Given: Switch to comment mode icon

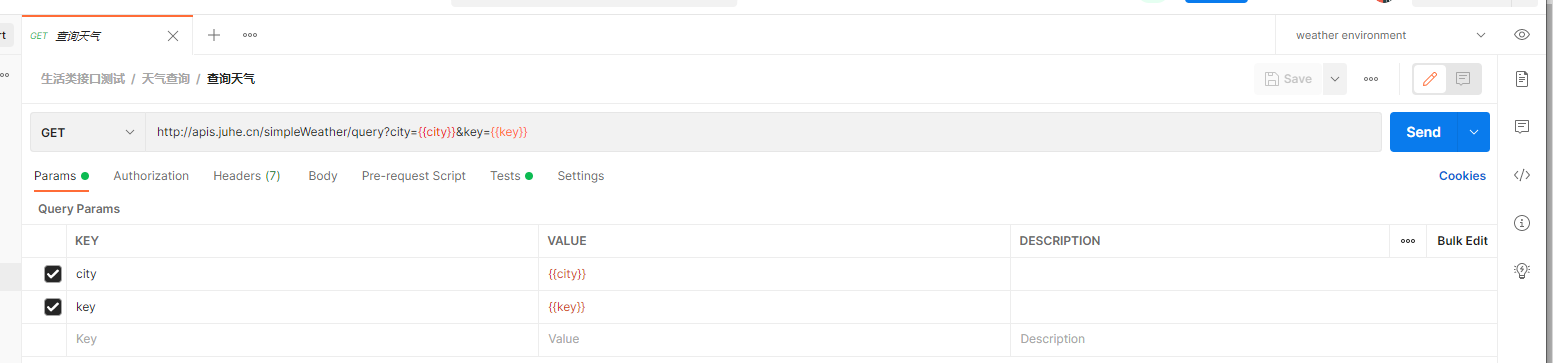Looking at the screenshot, I should tap(1463, 79).
